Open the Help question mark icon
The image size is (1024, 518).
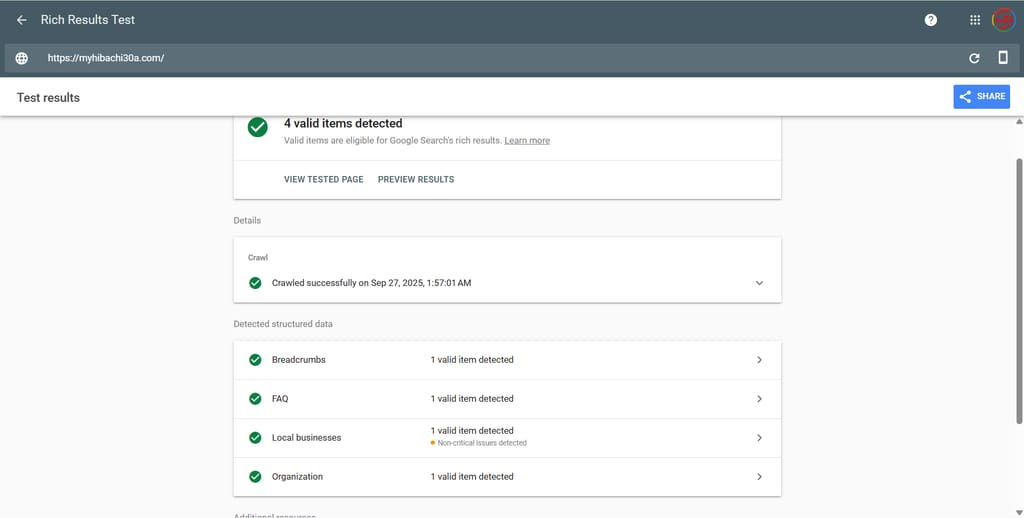[931, 20]
